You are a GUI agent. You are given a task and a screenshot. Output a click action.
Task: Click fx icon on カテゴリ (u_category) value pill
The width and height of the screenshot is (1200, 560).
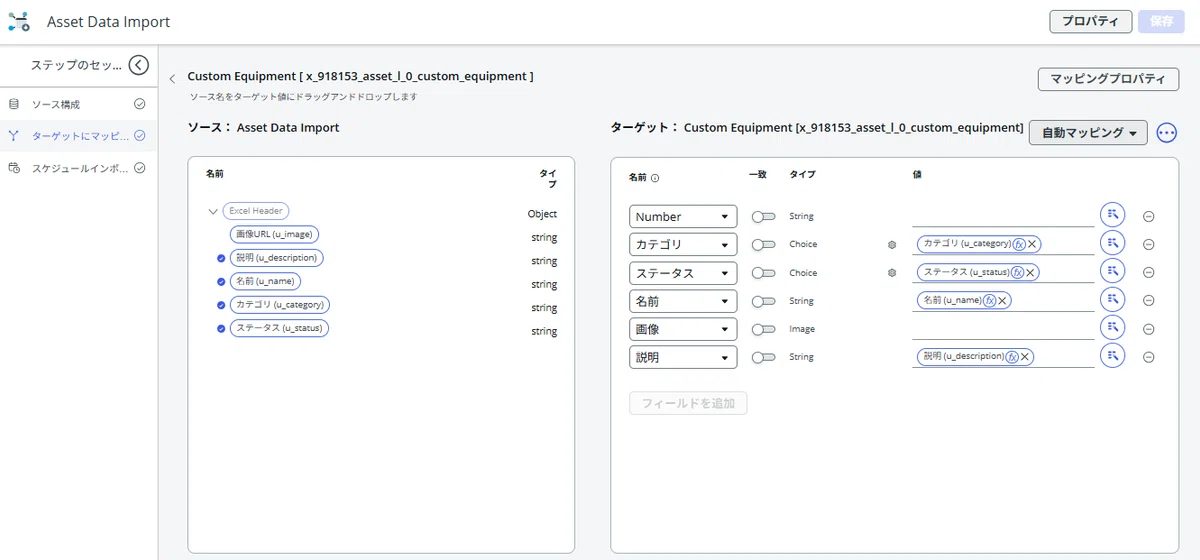[1018, 244]
